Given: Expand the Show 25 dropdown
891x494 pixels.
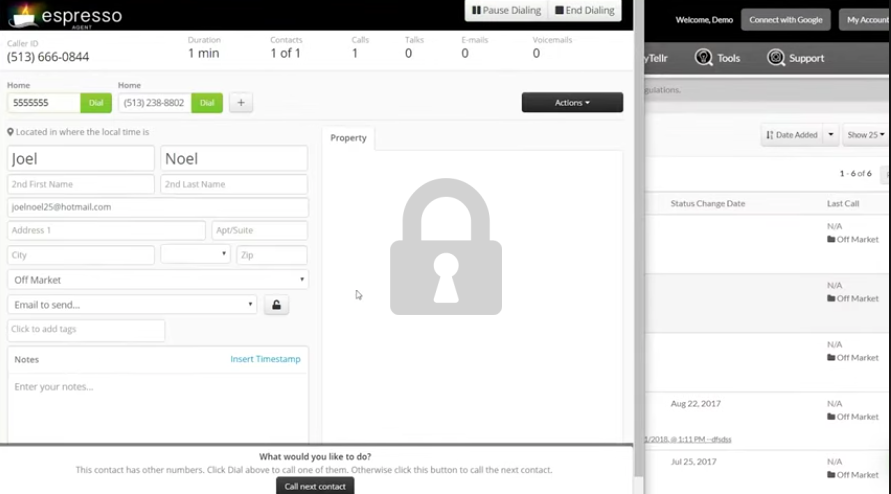Looking at the screenshot, I should [x=865, y=135].
